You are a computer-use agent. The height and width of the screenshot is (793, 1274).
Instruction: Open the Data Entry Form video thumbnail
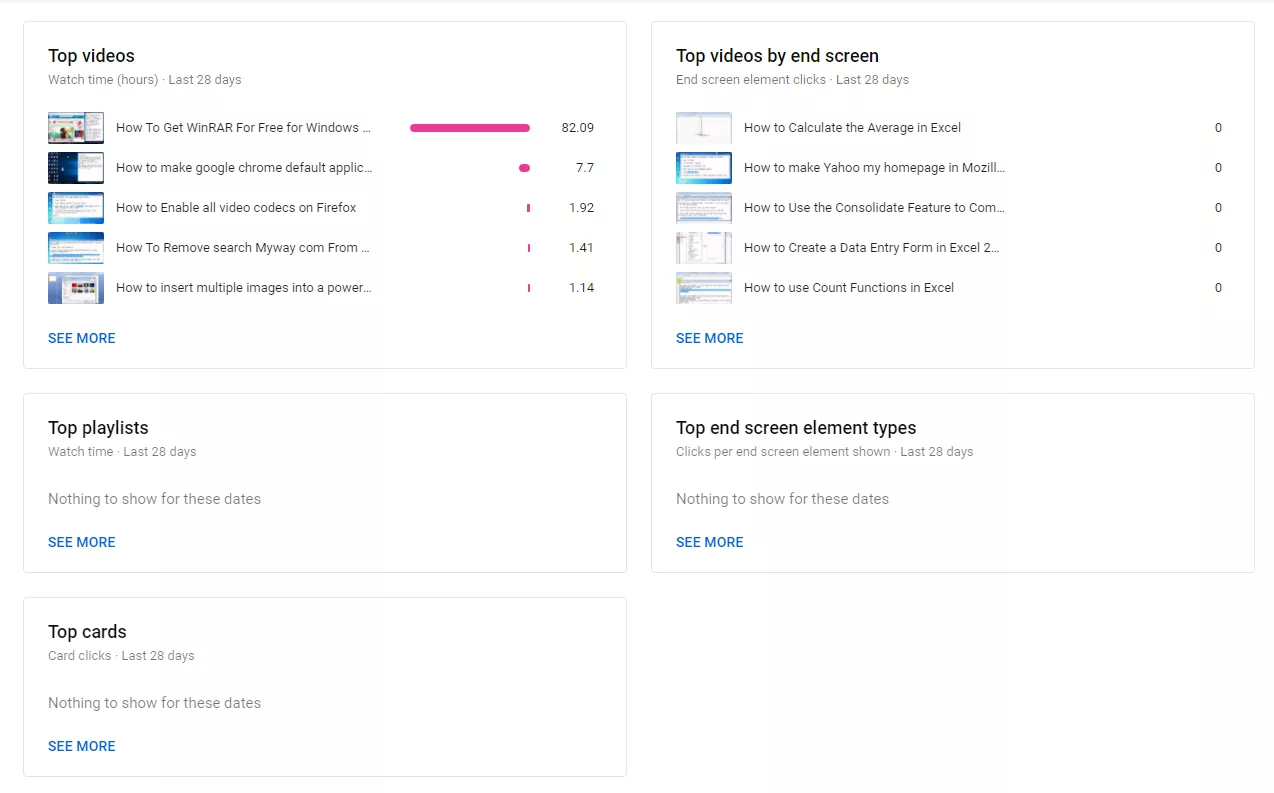tap(704, 248)
